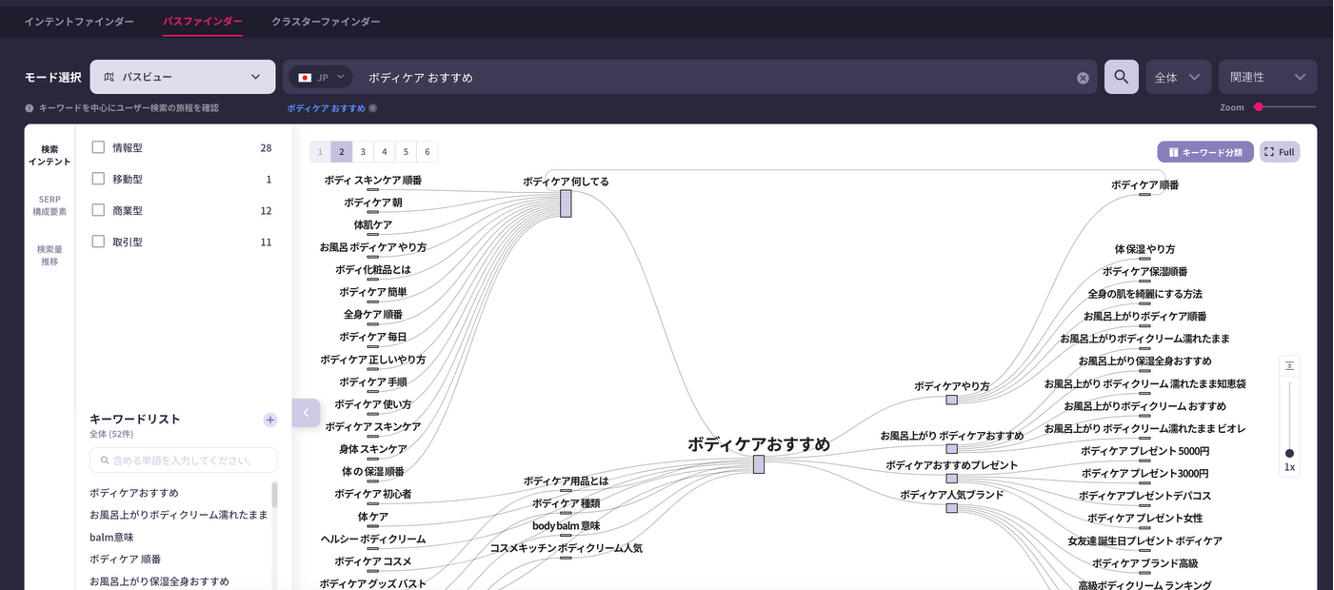1334x590 pixels.
Task: Check the 情報型 checkbox
Action: point(98,147)
